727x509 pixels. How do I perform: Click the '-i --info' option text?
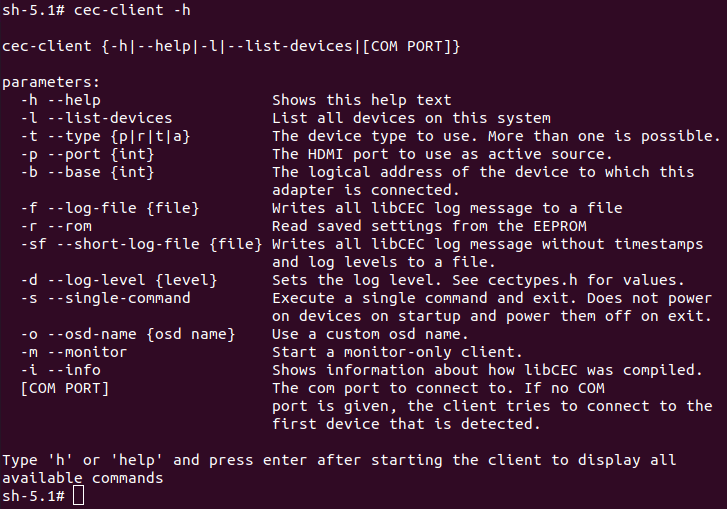pyautogui.click(x=60, y=370)
